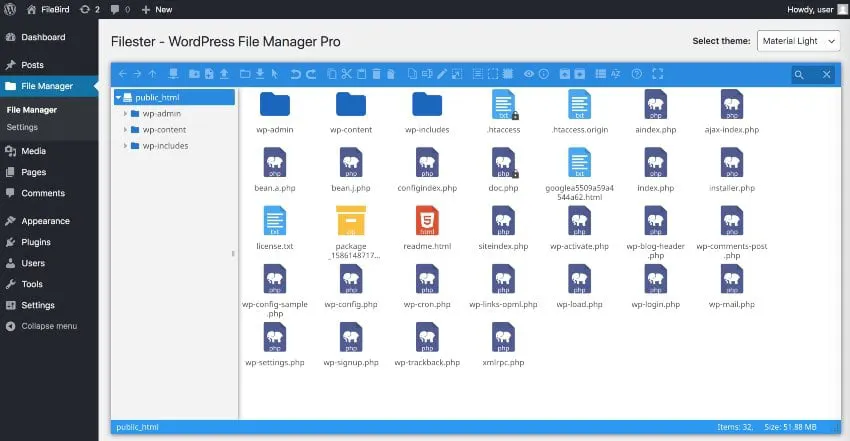Extract archive using toolbar icon
Screen dimensions: 850x441
[x=565, y=74]
